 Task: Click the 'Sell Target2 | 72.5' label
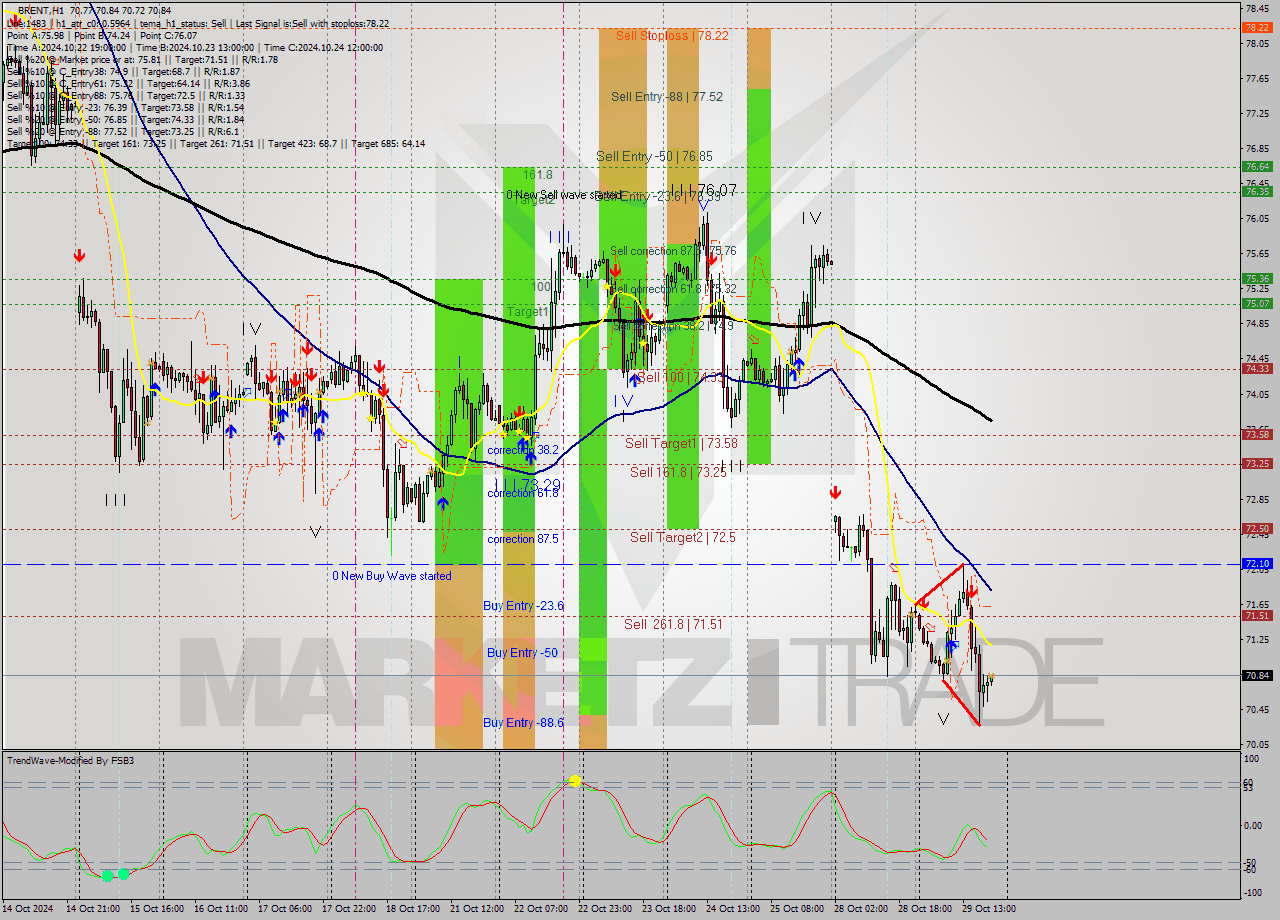[x=682, y=537]
